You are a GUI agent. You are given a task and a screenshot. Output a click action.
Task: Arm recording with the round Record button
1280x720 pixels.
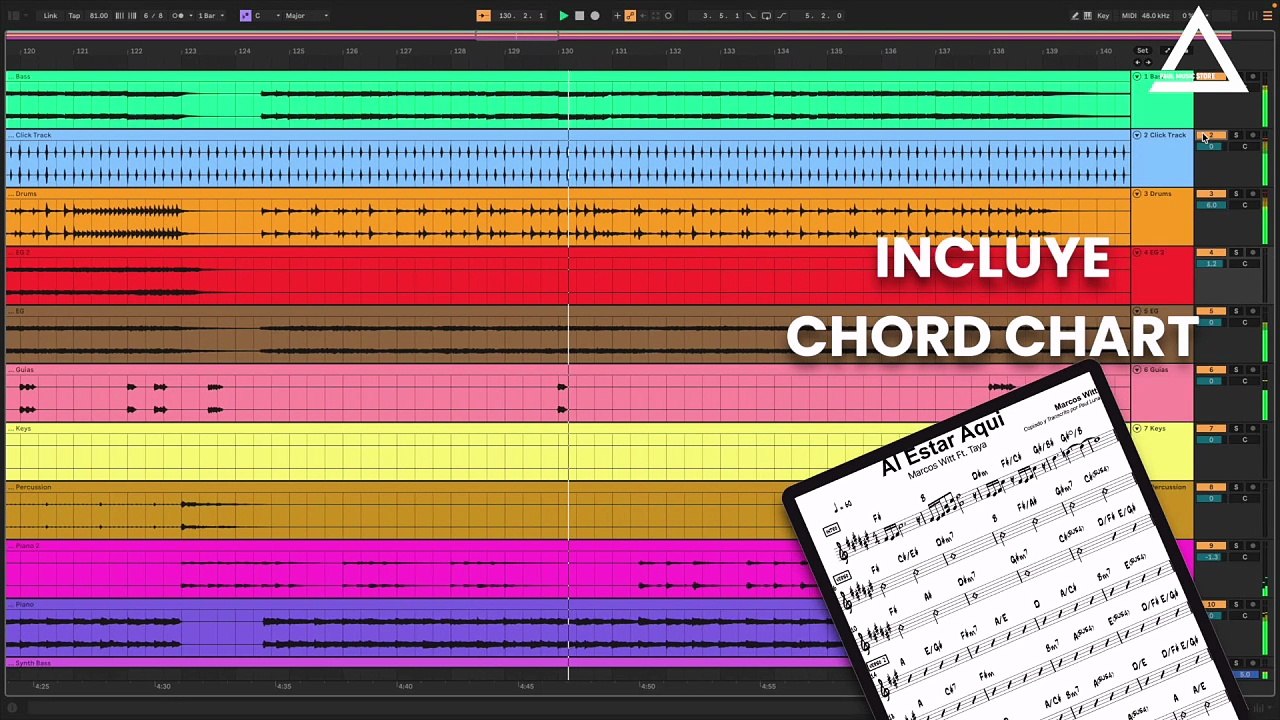coord(595,16)
